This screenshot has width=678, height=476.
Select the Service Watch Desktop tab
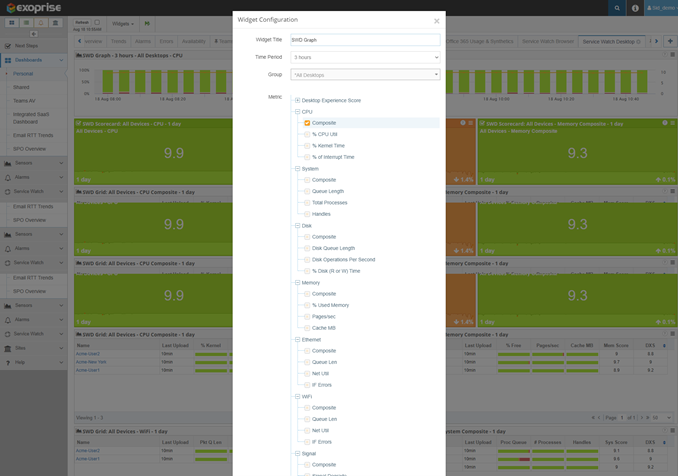(611, 42)
